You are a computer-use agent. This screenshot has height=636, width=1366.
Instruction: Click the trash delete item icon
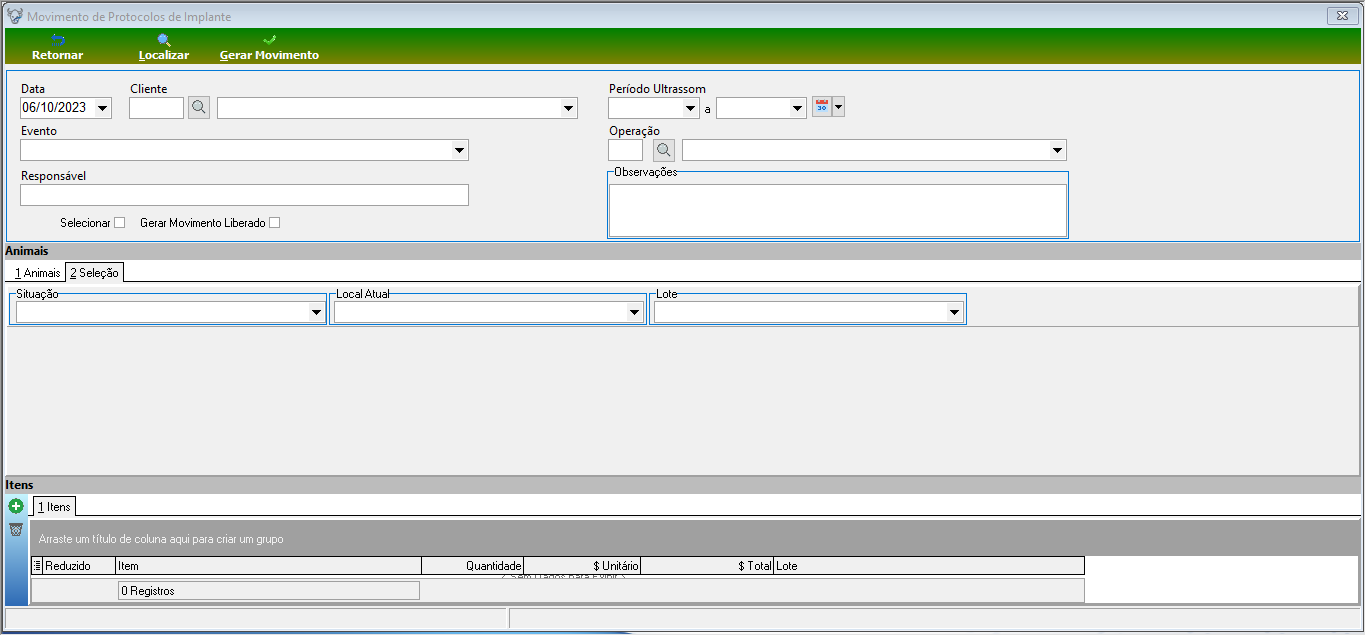[x=16, y=529]
